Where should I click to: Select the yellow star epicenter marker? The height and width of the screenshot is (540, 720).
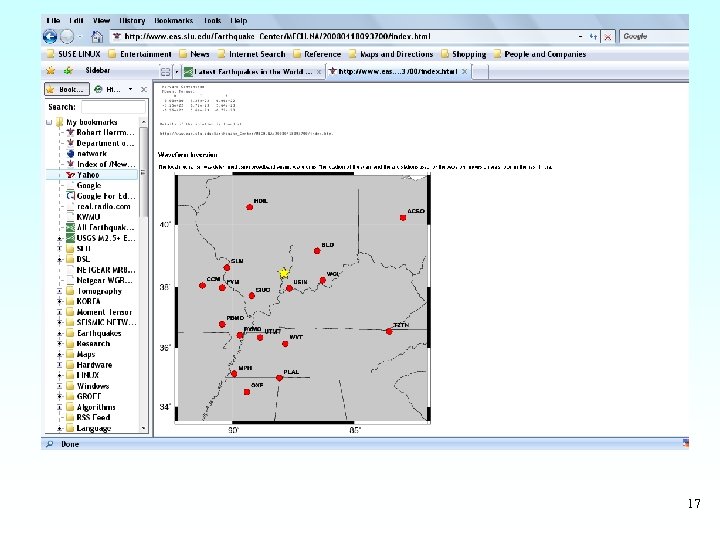284,272
